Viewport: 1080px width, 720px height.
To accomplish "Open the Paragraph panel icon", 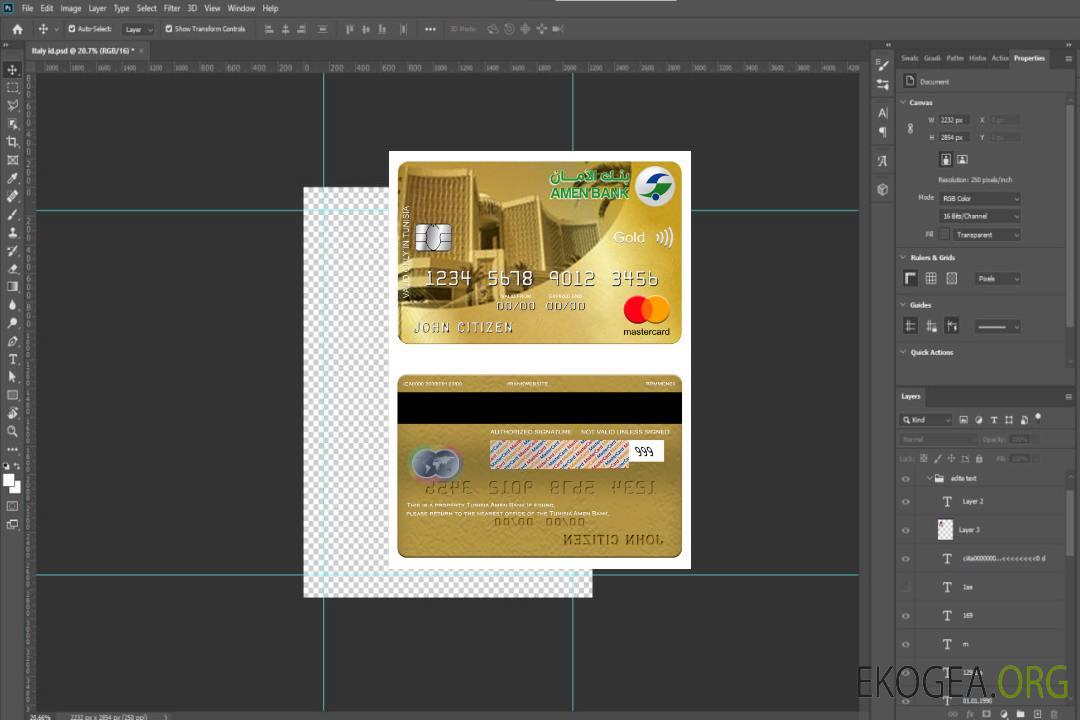I will click(x=883, y=132).
